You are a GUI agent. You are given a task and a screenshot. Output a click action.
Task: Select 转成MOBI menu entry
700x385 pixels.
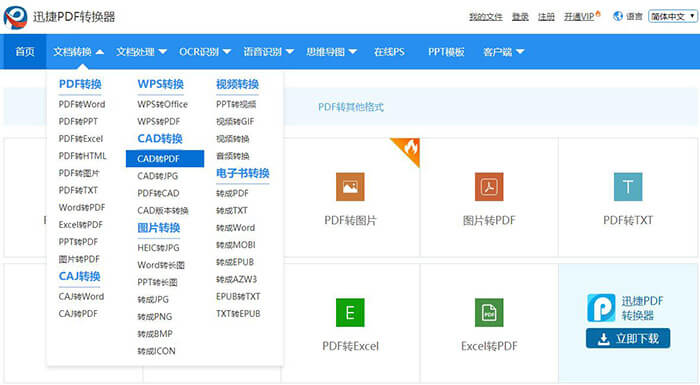[236, 245]
